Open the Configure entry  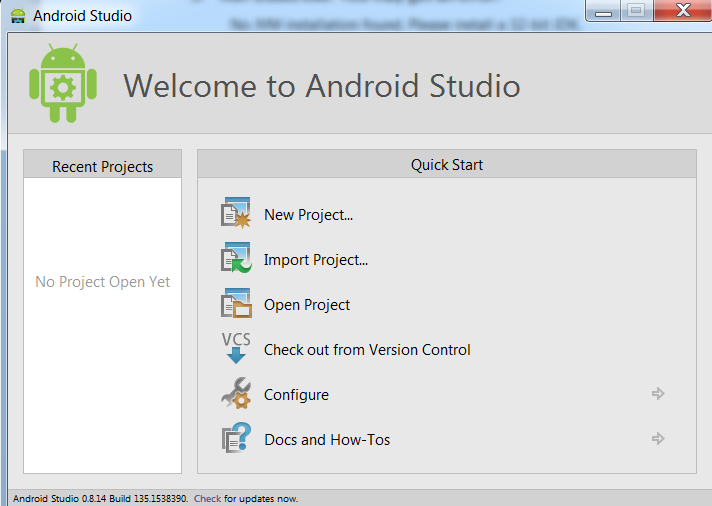pos(296,395)
